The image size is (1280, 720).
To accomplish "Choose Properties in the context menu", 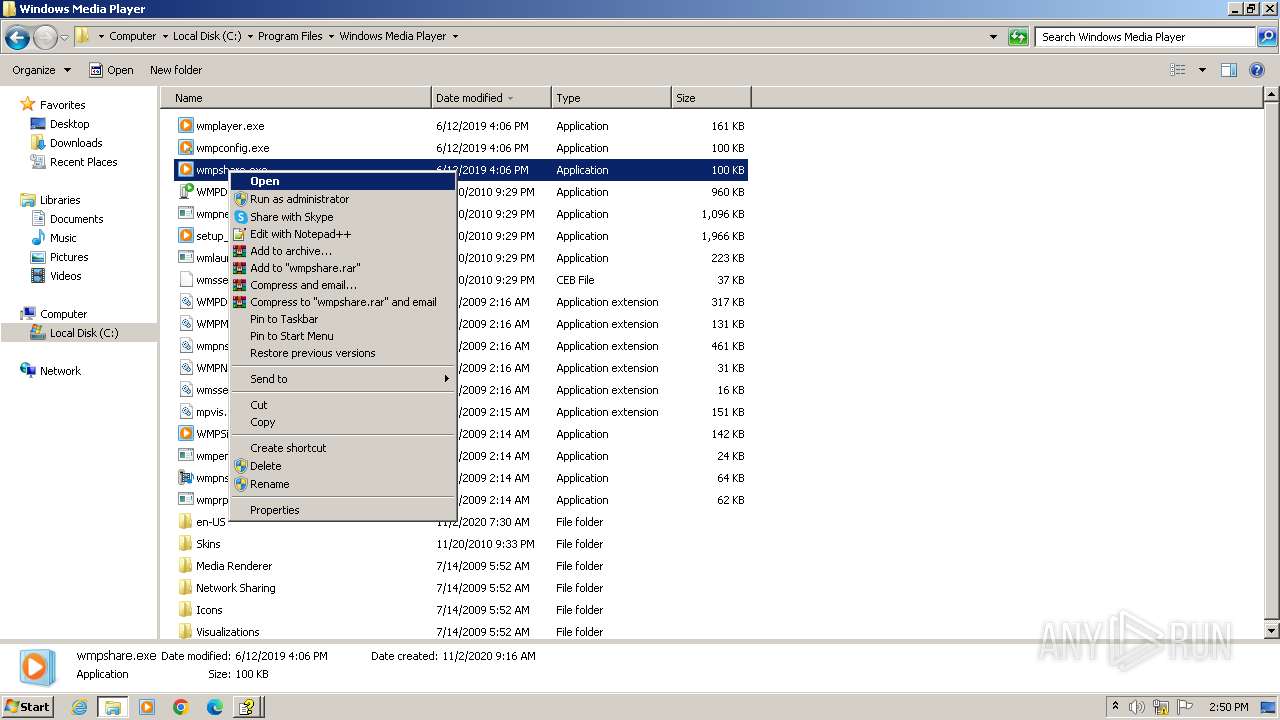I will coord(343,510).
